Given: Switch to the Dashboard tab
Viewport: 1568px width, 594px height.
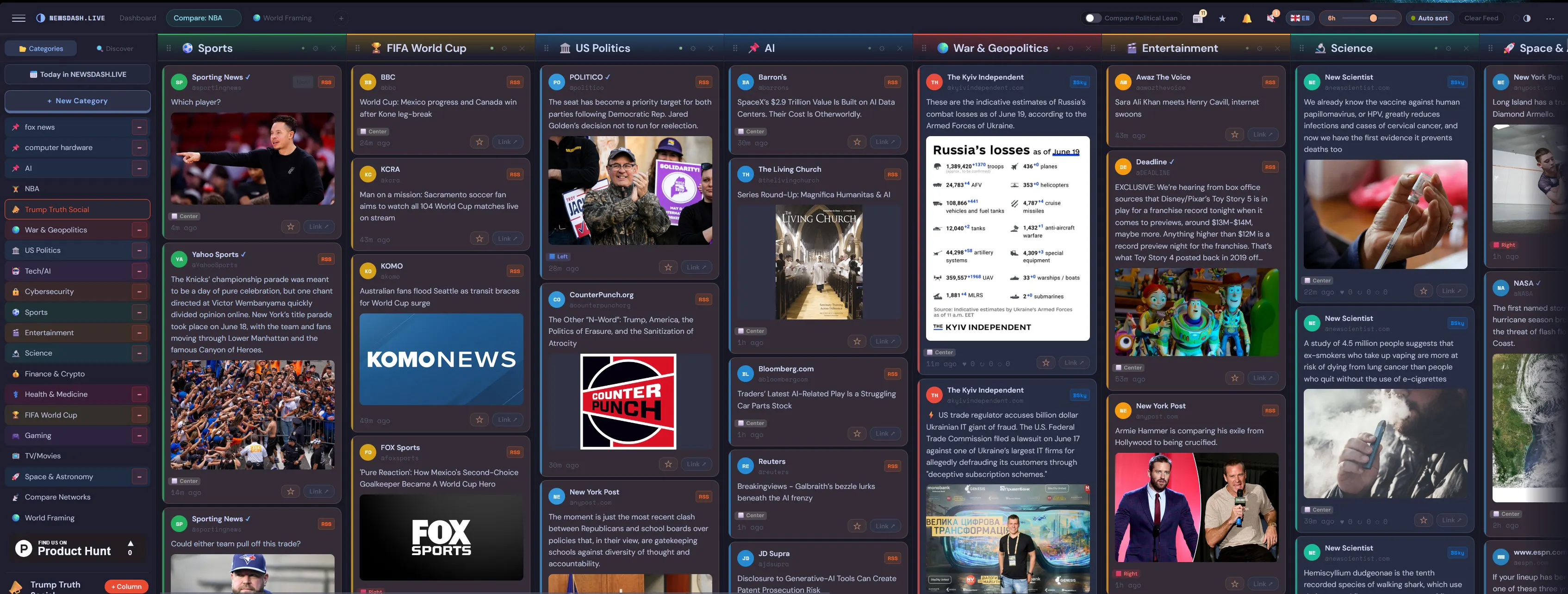Looking at the screenshot, I should (137, 18).
